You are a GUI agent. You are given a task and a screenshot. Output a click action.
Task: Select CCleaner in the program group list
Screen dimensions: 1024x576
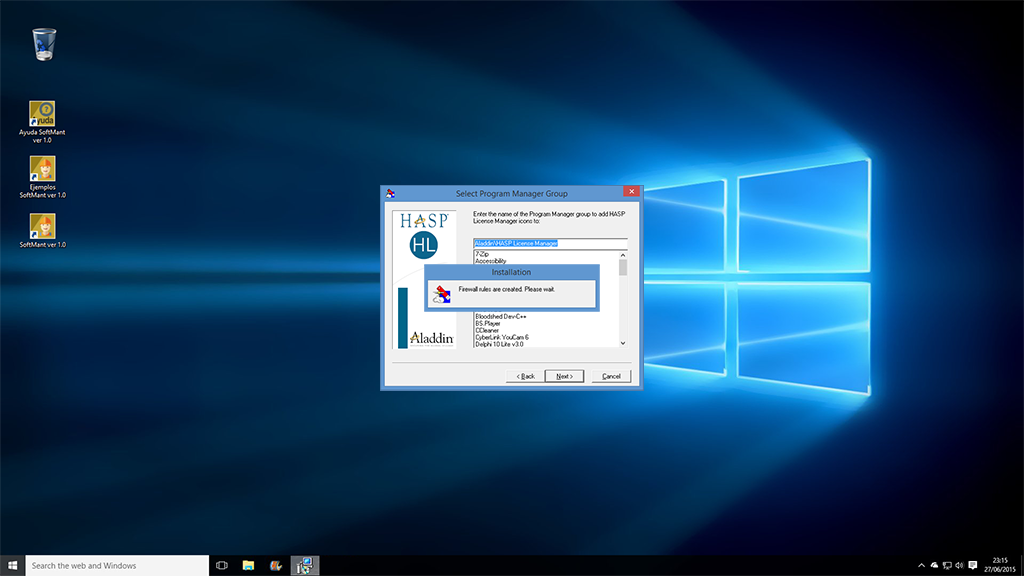point(488,331)
